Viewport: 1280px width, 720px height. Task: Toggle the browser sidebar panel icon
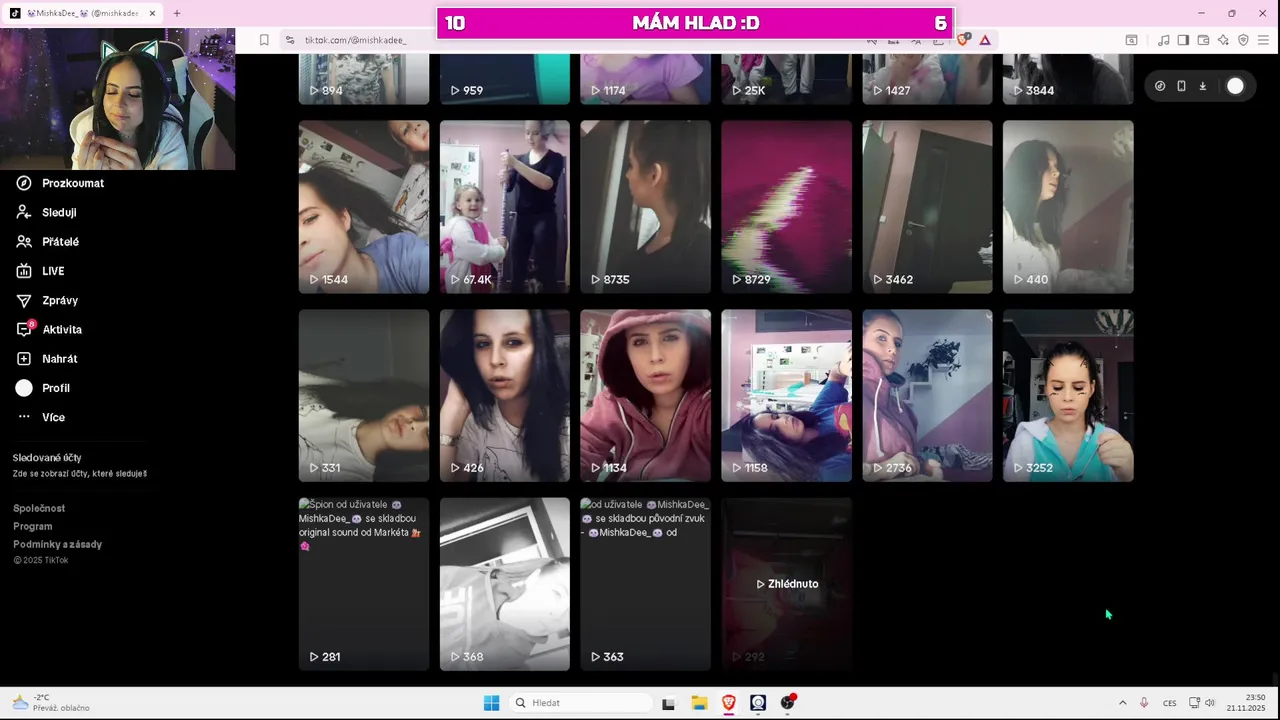[x=1183, y=40]
